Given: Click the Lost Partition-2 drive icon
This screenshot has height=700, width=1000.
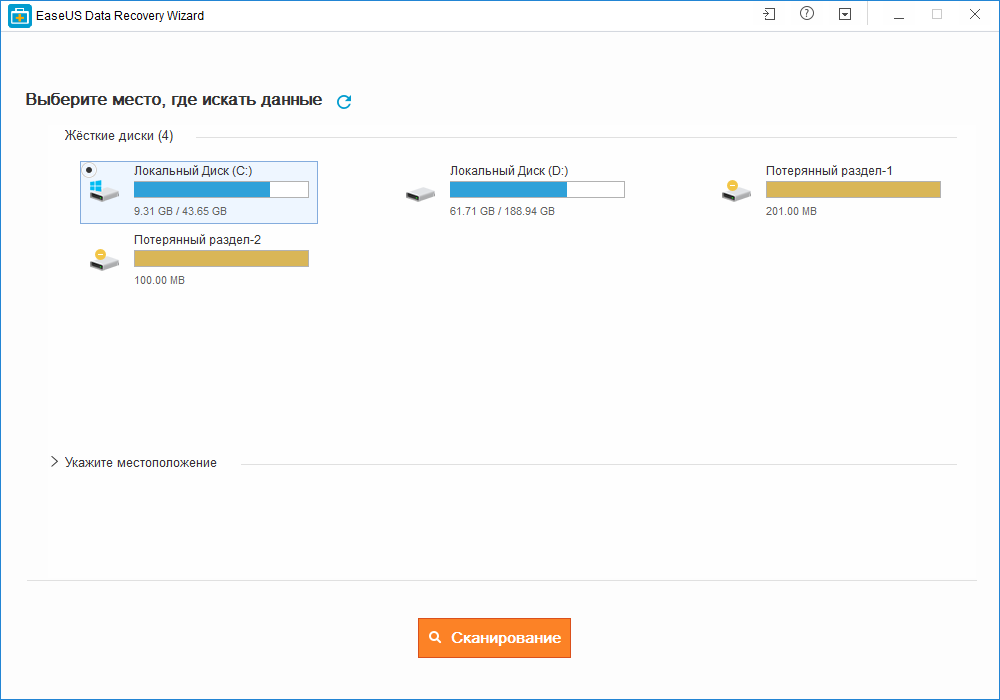Looking at the screenshot, I should 104,259.
